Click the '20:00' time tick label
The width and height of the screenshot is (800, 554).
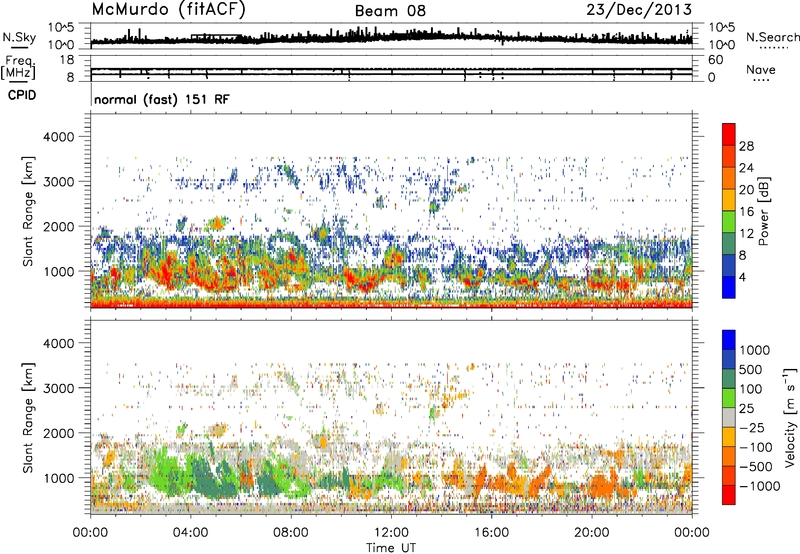pos(591,533)
